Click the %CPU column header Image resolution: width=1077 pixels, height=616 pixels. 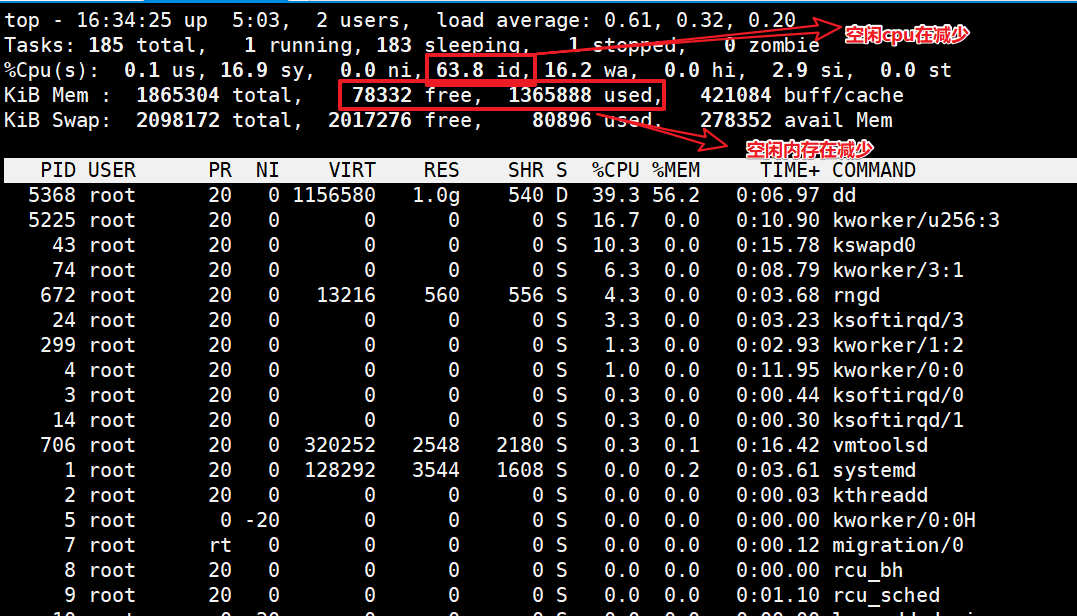coord(615,170)
